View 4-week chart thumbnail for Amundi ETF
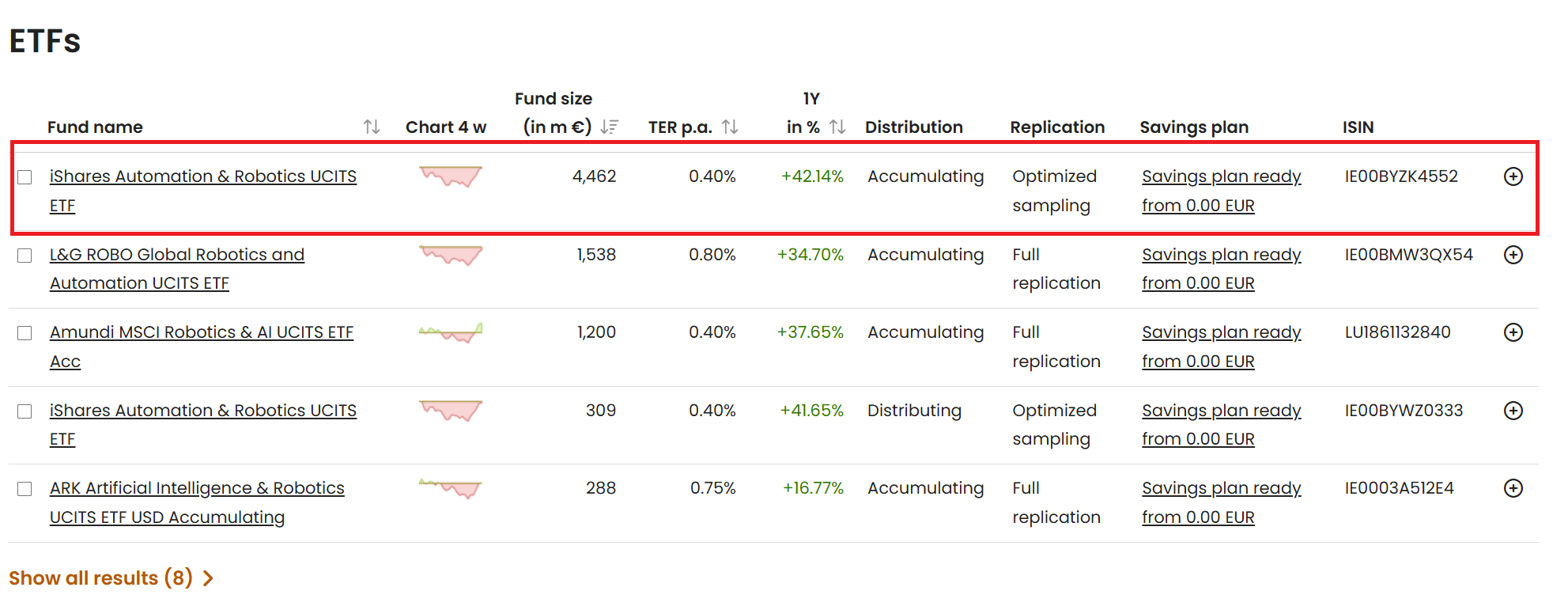This screenshot has width=1568, height=610. [x=451, y=333]
